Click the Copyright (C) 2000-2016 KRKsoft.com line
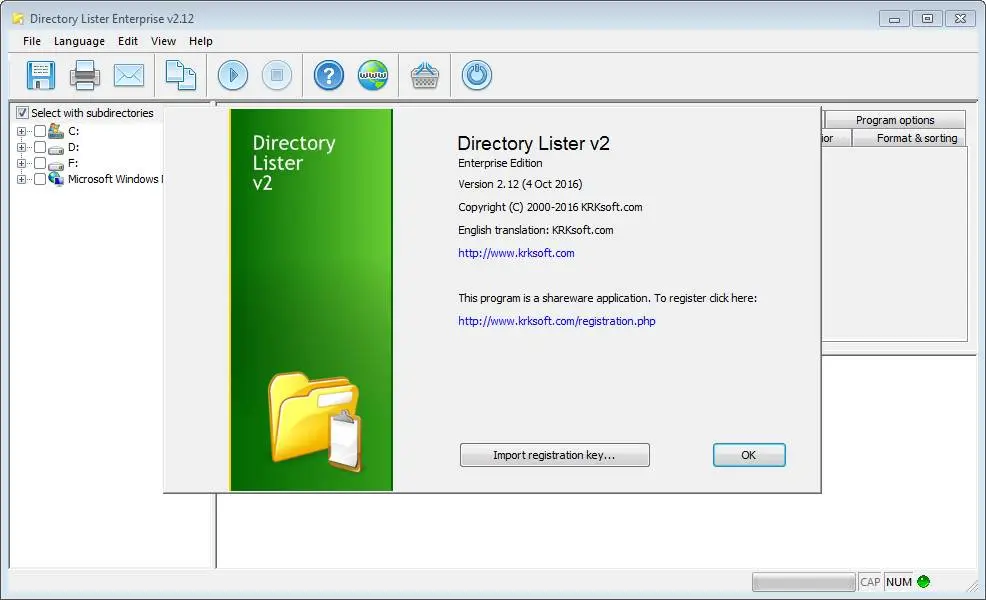 click(550, 207)
